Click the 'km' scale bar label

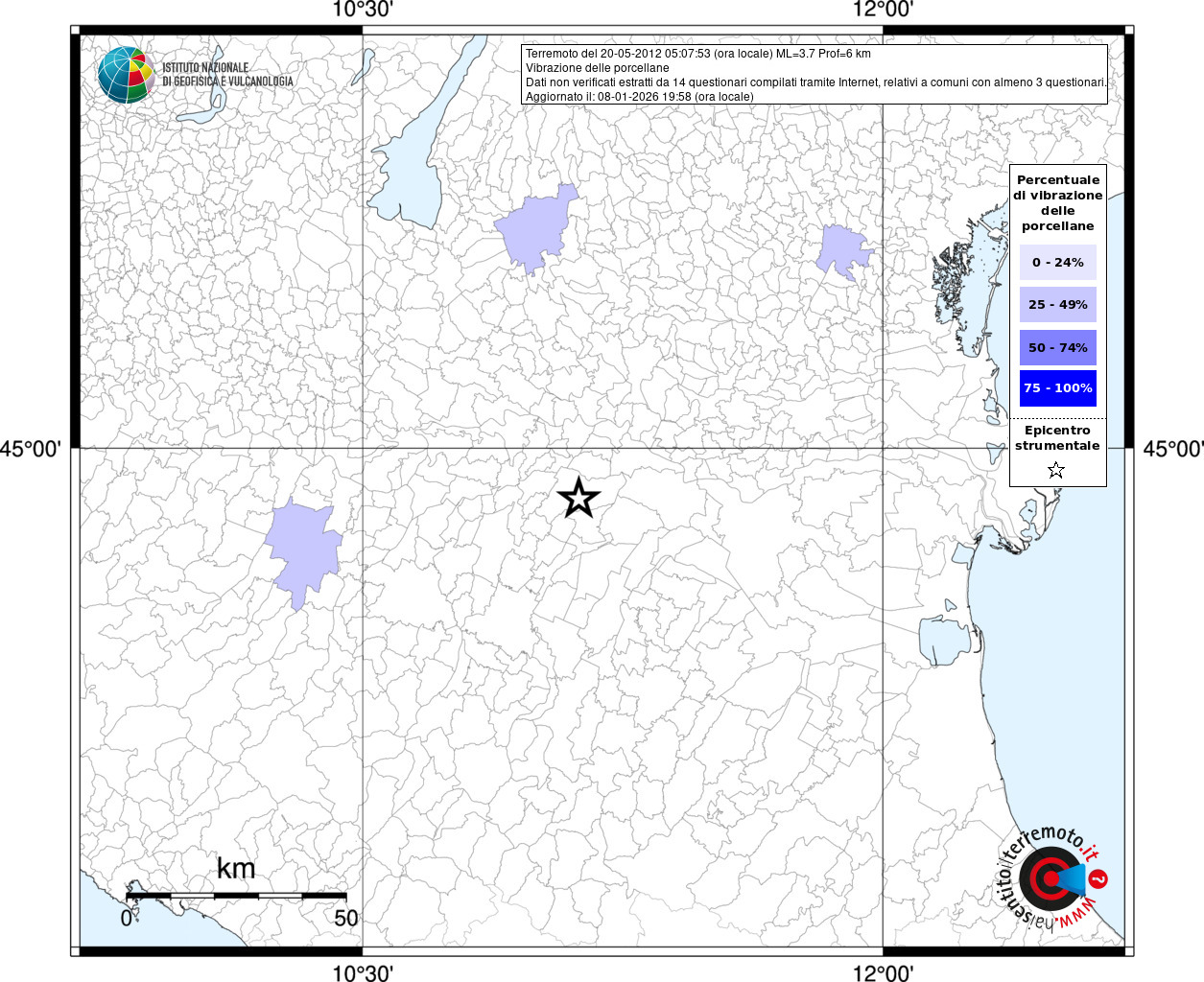[236, 868]
